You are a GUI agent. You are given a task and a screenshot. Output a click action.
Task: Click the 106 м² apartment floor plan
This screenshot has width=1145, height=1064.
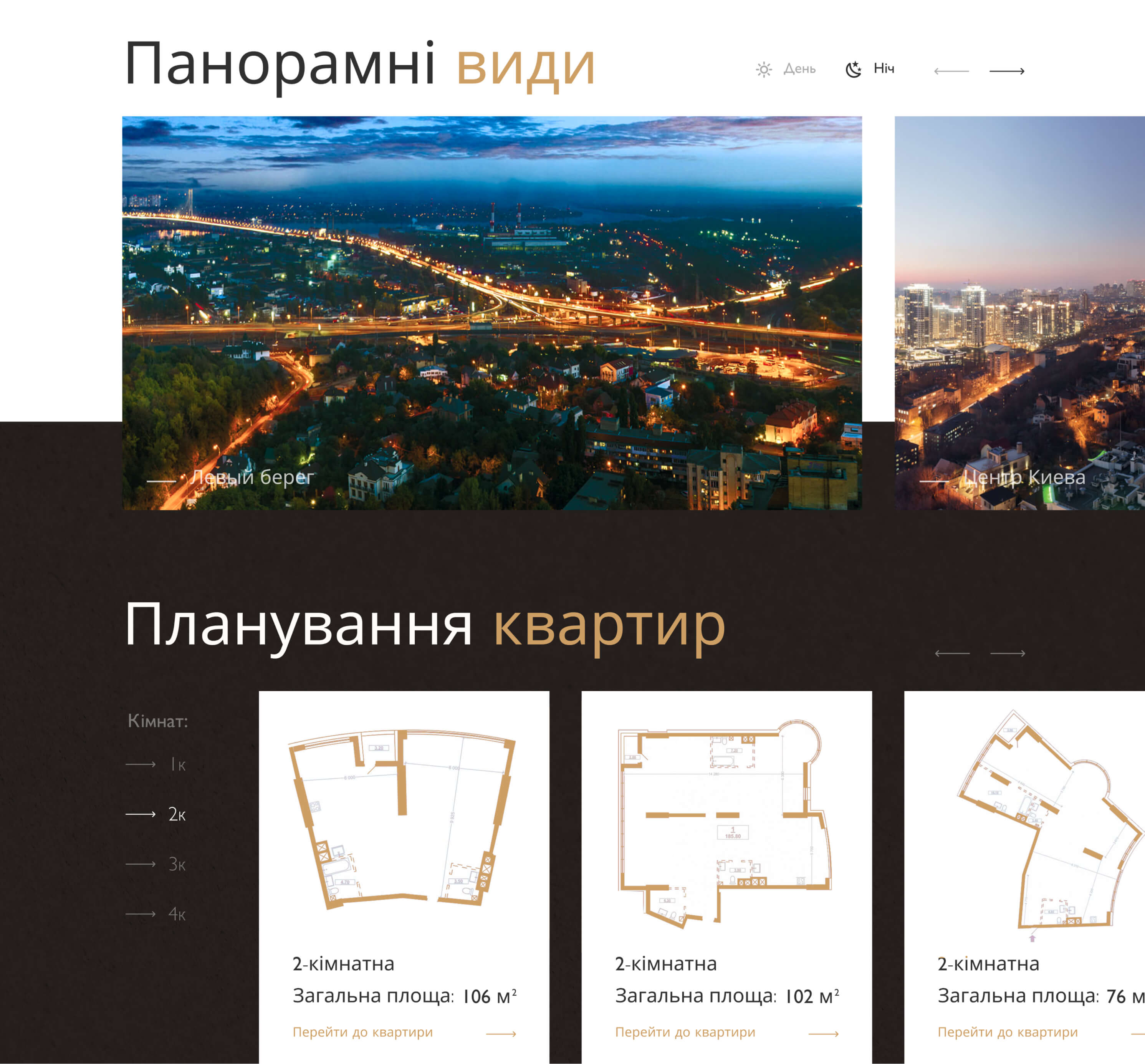(x=403, y=819)
